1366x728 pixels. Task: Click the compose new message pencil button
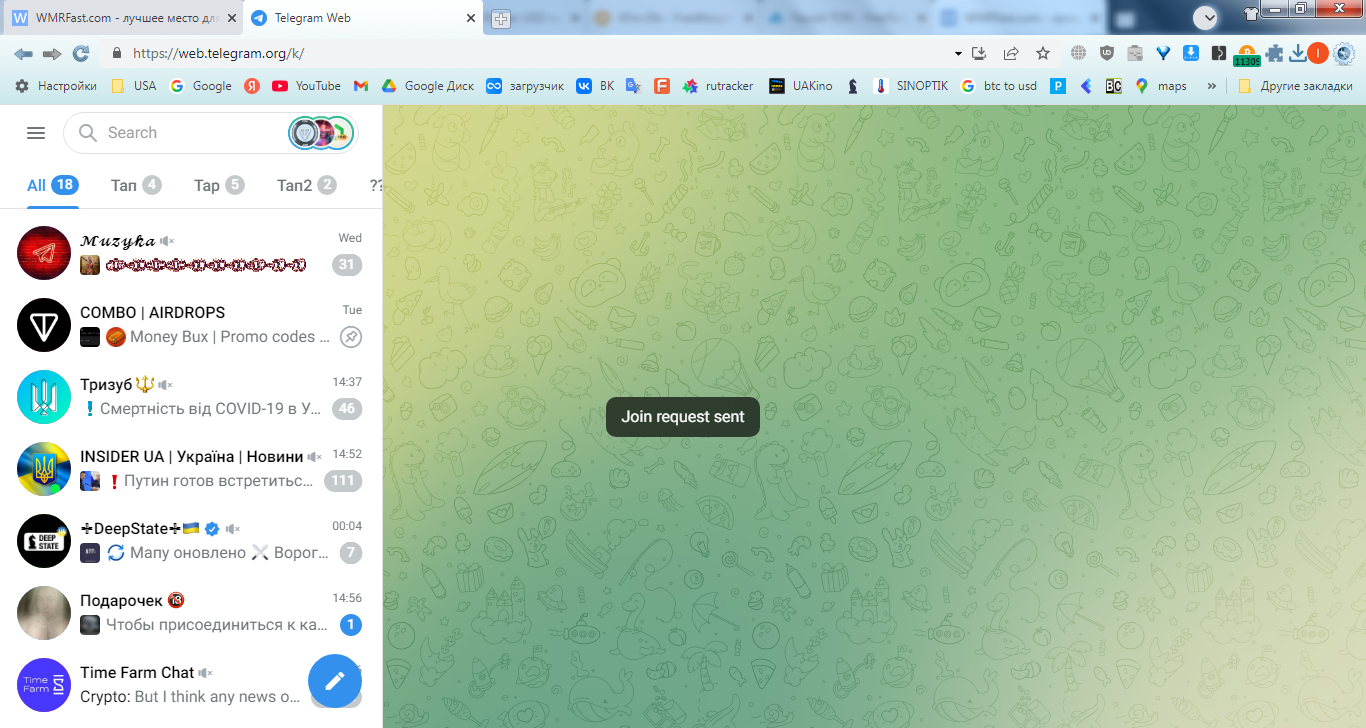tap(335, 680)
